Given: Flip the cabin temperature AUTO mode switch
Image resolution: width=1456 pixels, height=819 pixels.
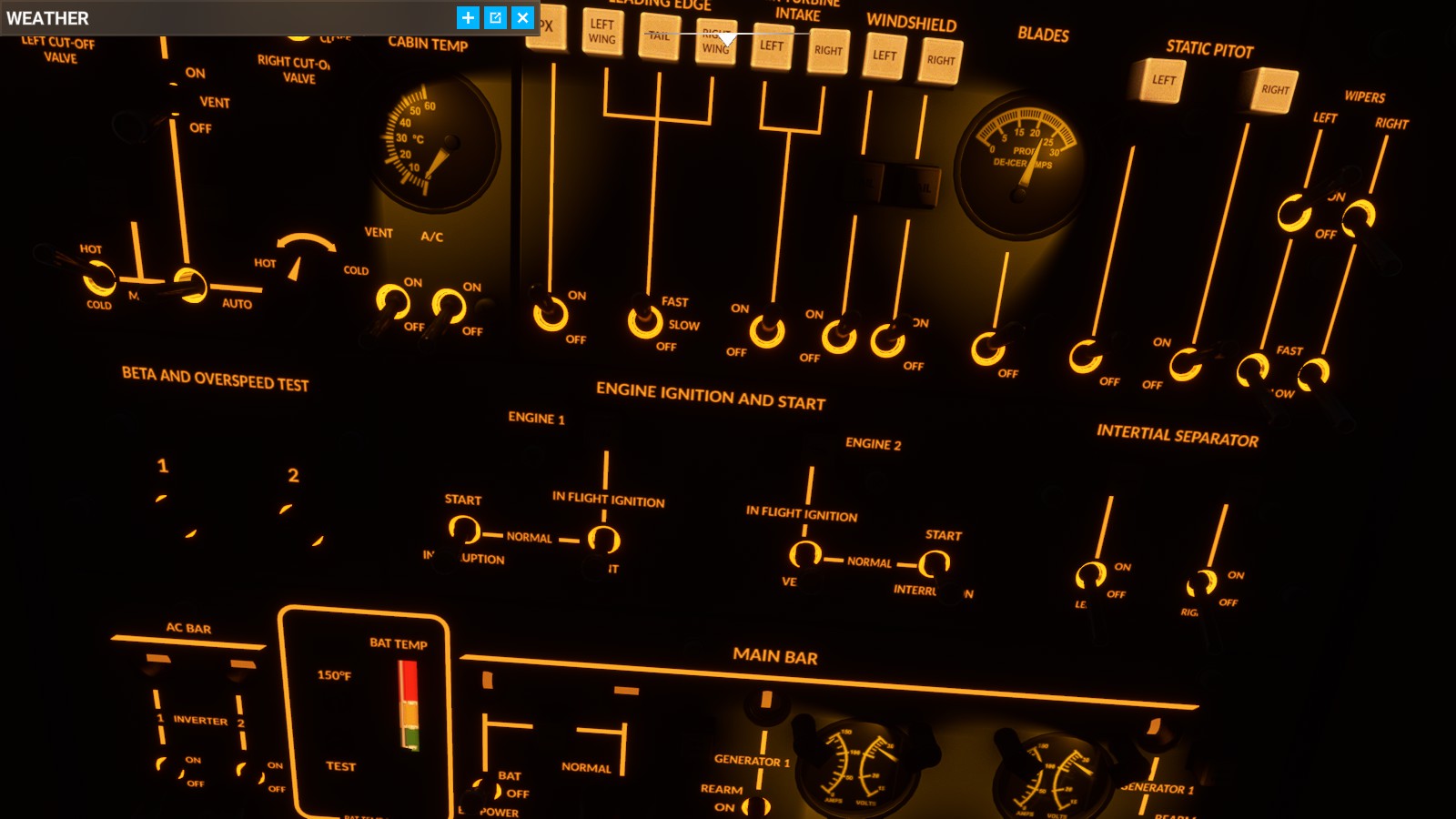Looking at the screenshot, I should 189,284.
